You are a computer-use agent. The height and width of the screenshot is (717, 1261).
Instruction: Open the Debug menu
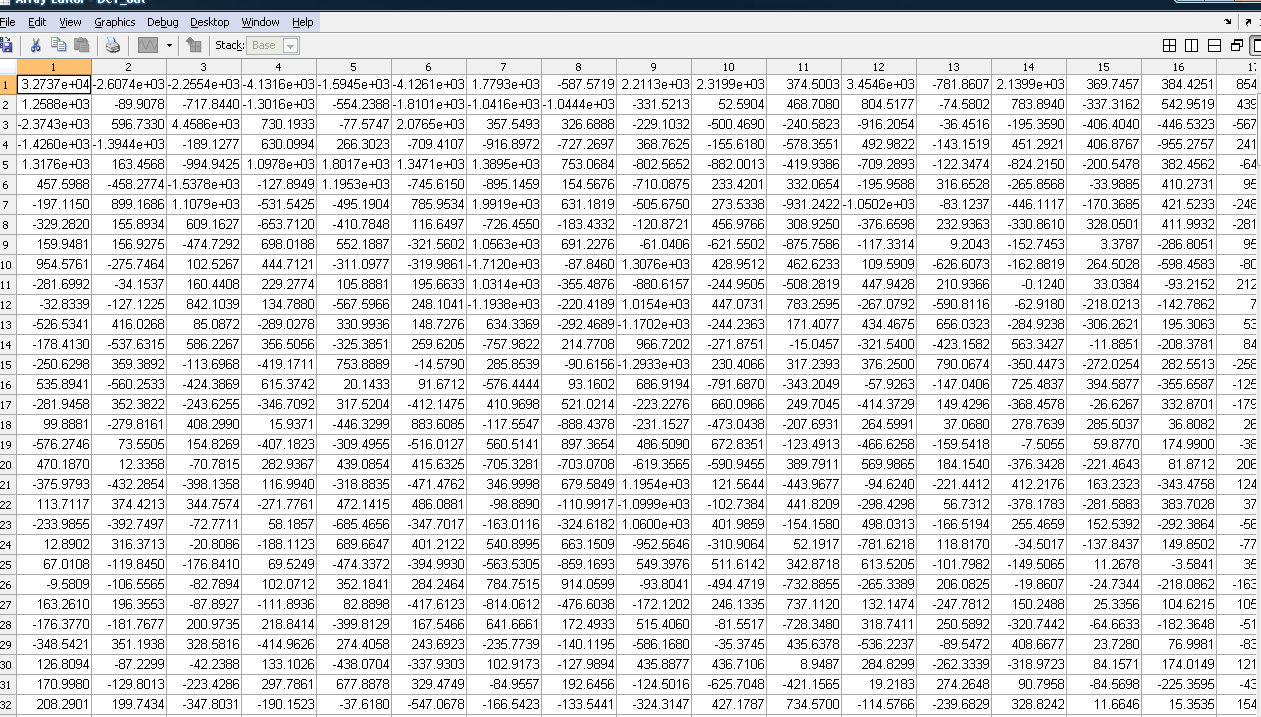163,21
